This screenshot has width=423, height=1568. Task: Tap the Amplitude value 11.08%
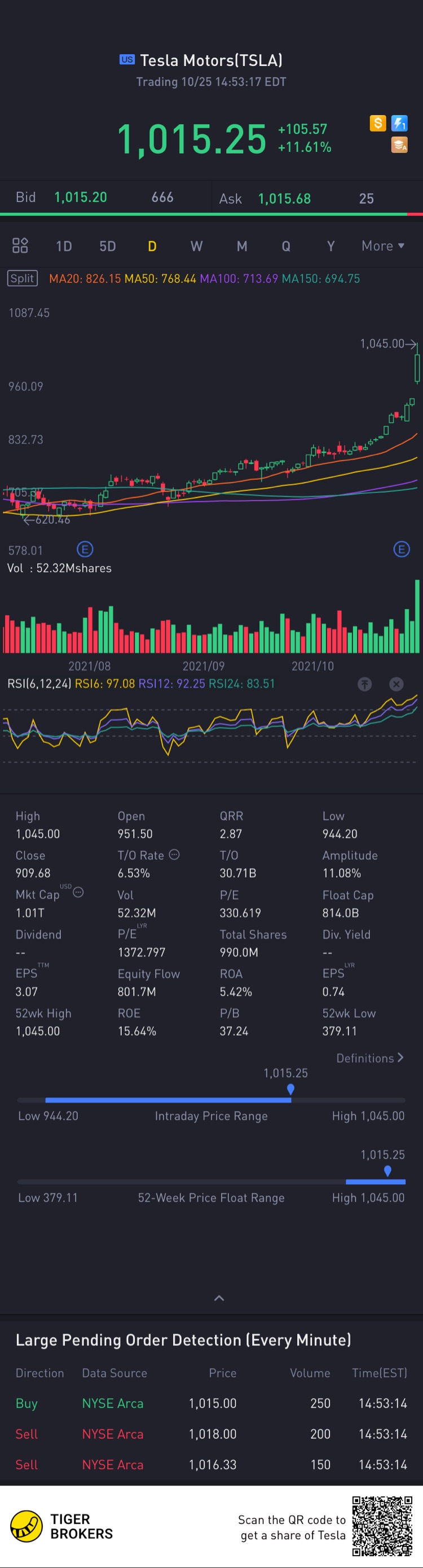click(341, 873)
